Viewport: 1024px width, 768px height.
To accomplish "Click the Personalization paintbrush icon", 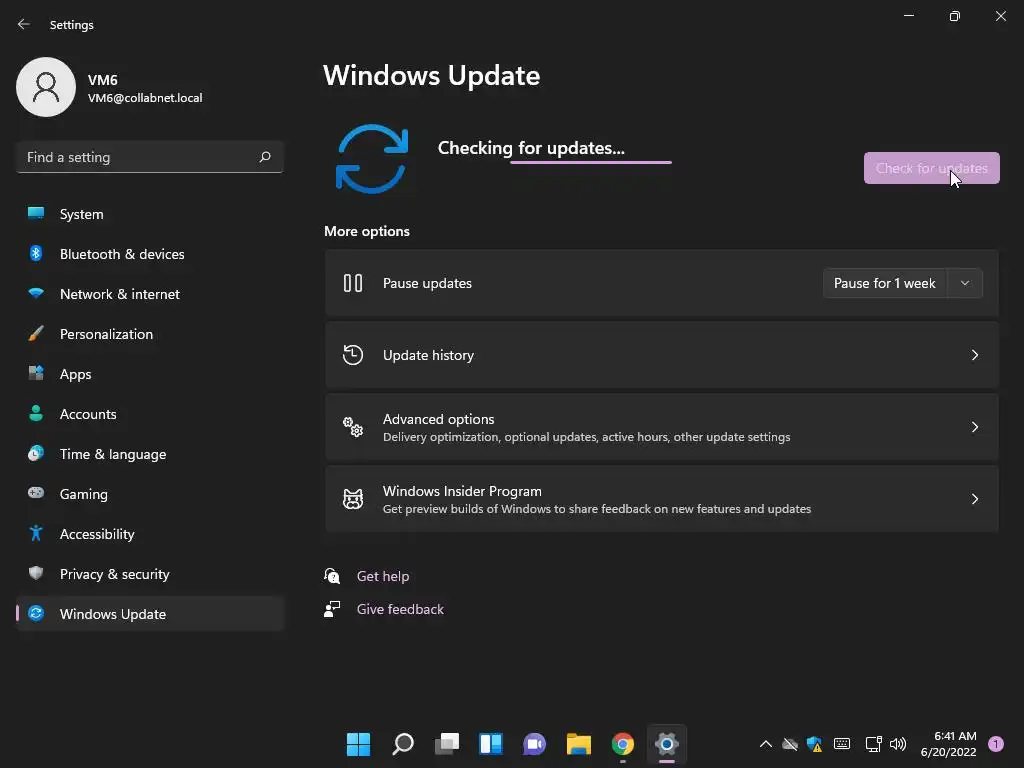I will (36, 333).
